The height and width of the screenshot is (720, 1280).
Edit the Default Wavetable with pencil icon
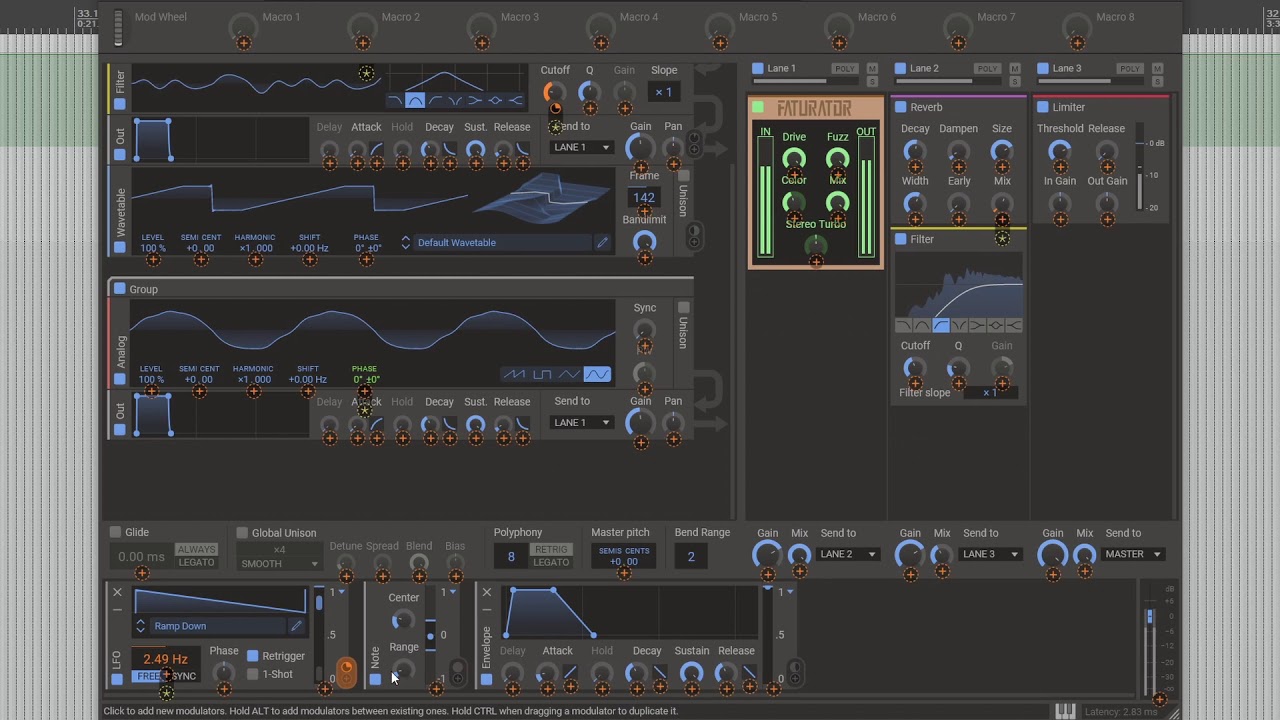coord(602,242)
